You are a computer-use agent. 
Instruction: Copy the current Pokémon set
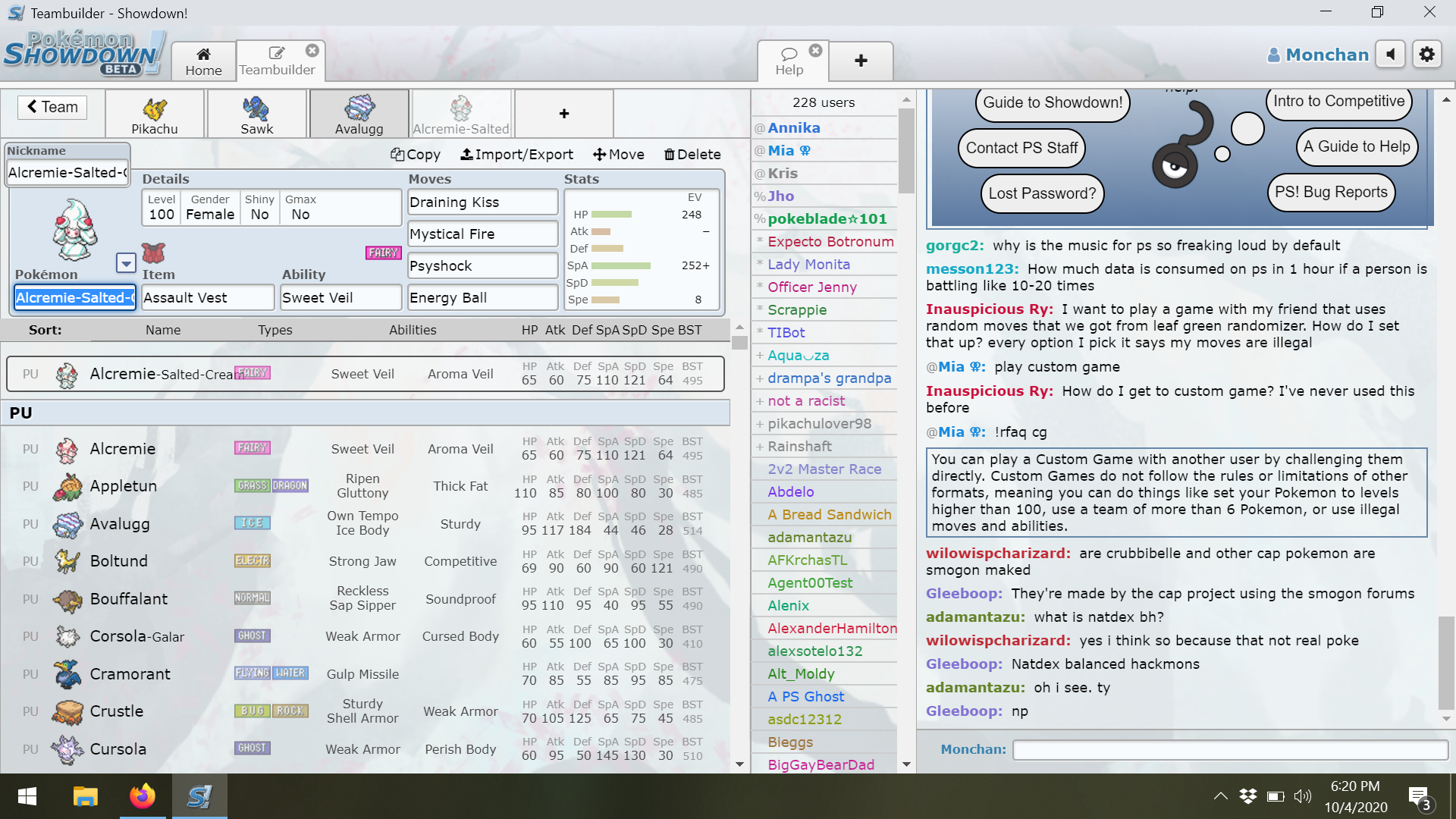pyautogui.click(x=416, y=155)
